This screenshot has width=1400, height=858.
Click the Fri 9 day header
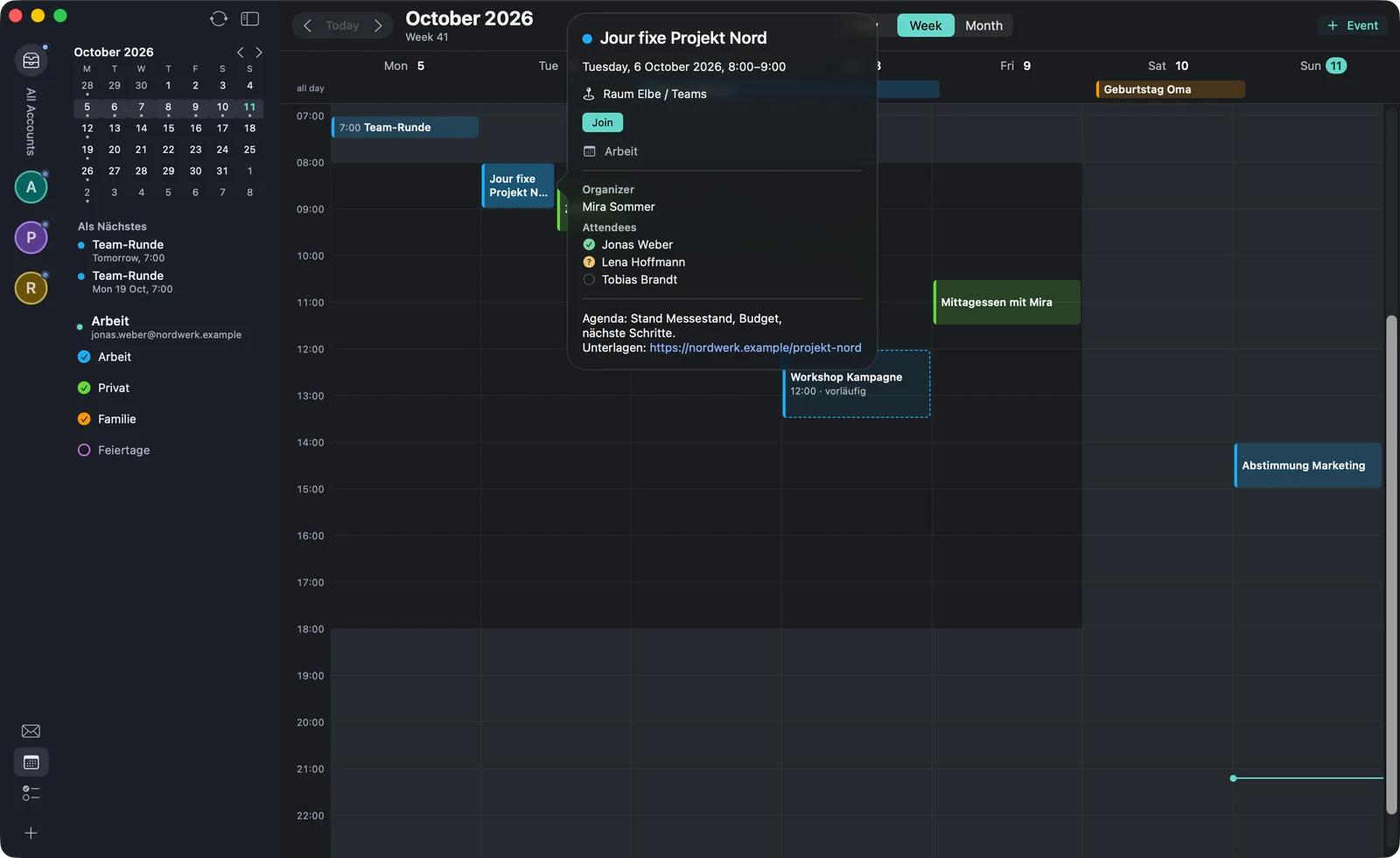point(1015,66)
